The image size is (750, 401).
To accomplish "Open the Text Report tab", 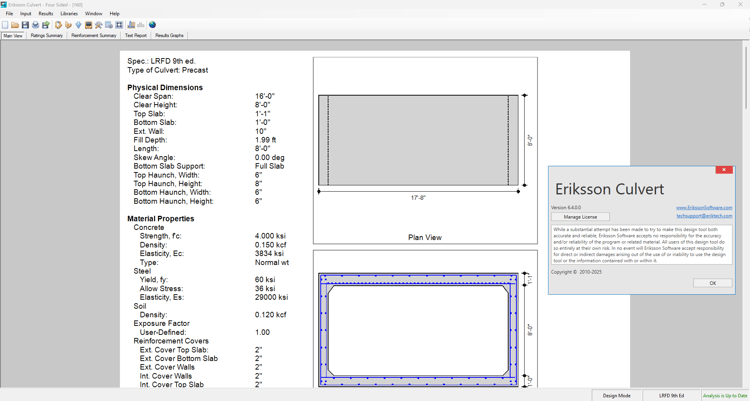I will point(136,35).
